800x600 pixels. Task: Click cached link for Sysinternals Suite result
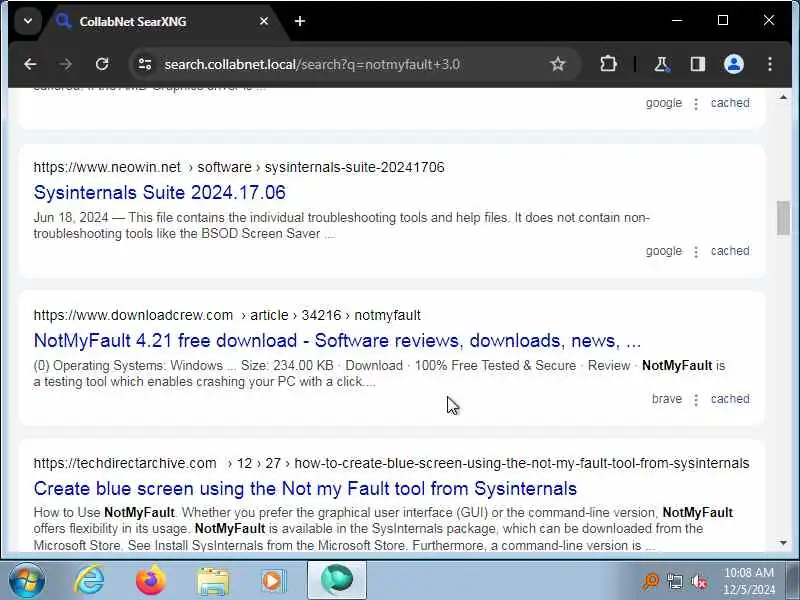click(x=730, y=251)
